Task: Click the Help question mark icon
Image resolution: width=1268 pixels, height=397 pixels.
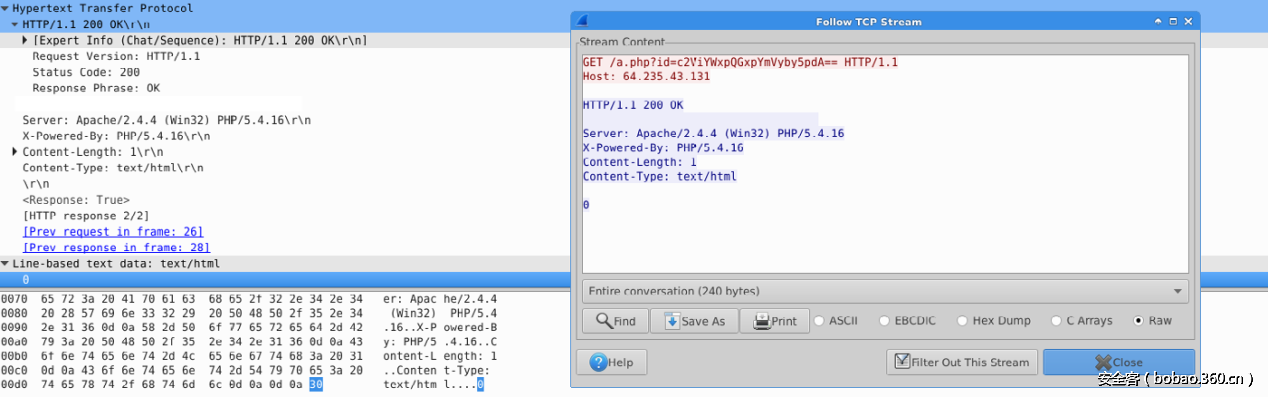Action: point(598,362)
